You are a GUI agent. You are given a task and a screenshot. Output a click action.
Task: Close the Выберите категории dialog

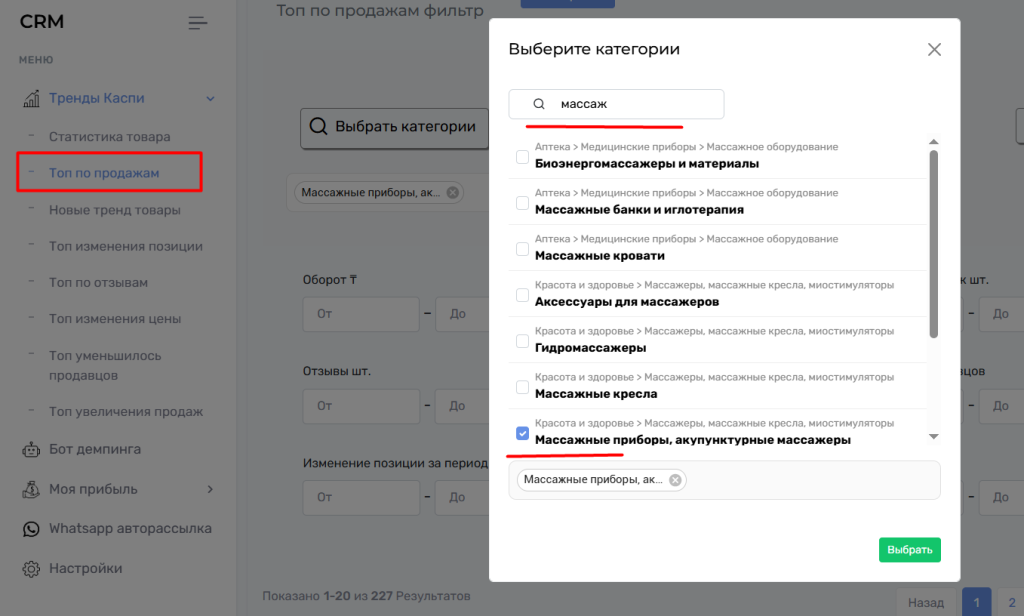pos(935,50)
